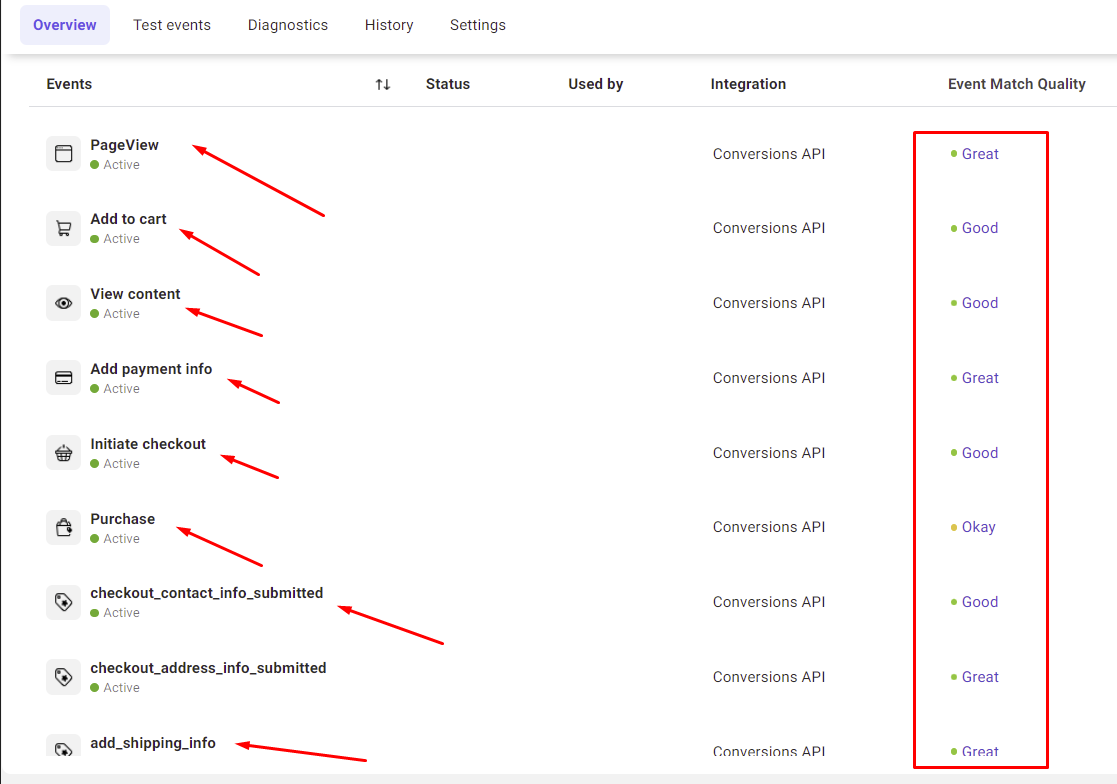
Task: Click Conversions API in checkout_contact_info_submitted row
Action: pyautogui.click(x=769, y=602)
